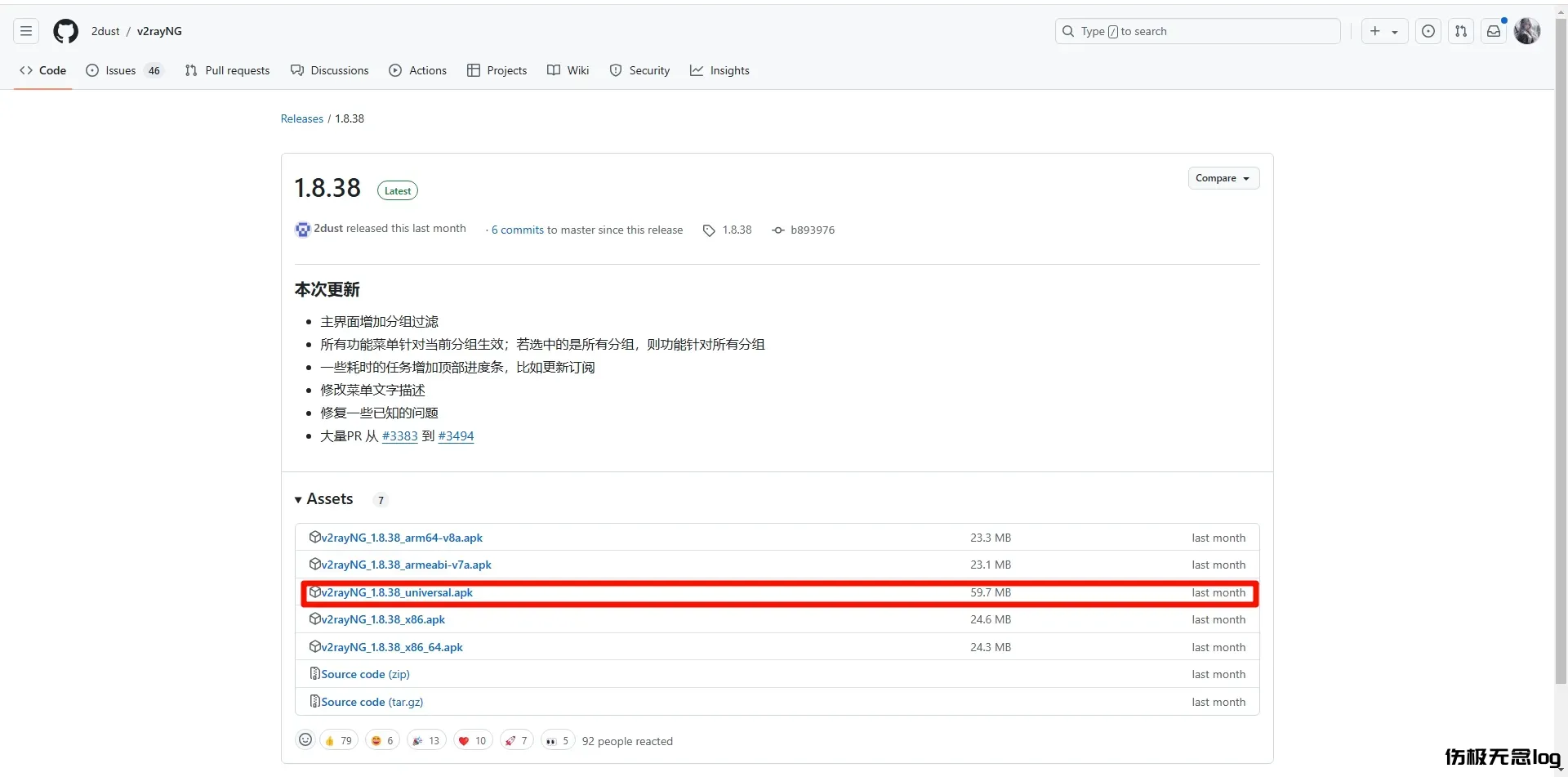The width and height of the screenshot is (1568, 777).
Task: Click the '92 people reacted' text
Action: (x=627, y=741)
